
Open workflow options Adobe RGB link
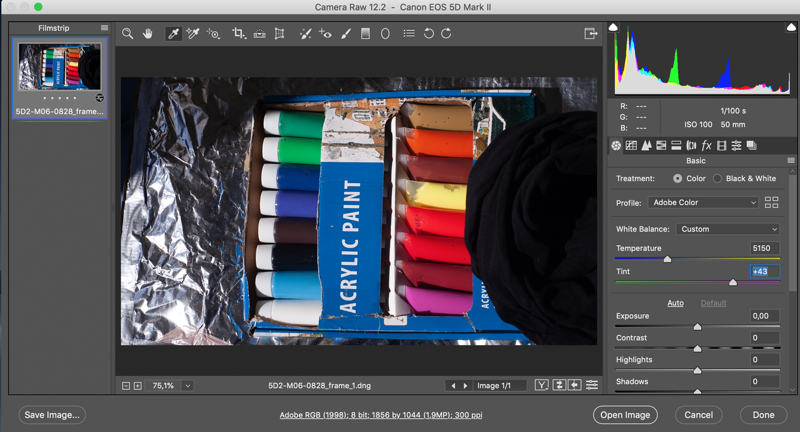tap(381, 415)
